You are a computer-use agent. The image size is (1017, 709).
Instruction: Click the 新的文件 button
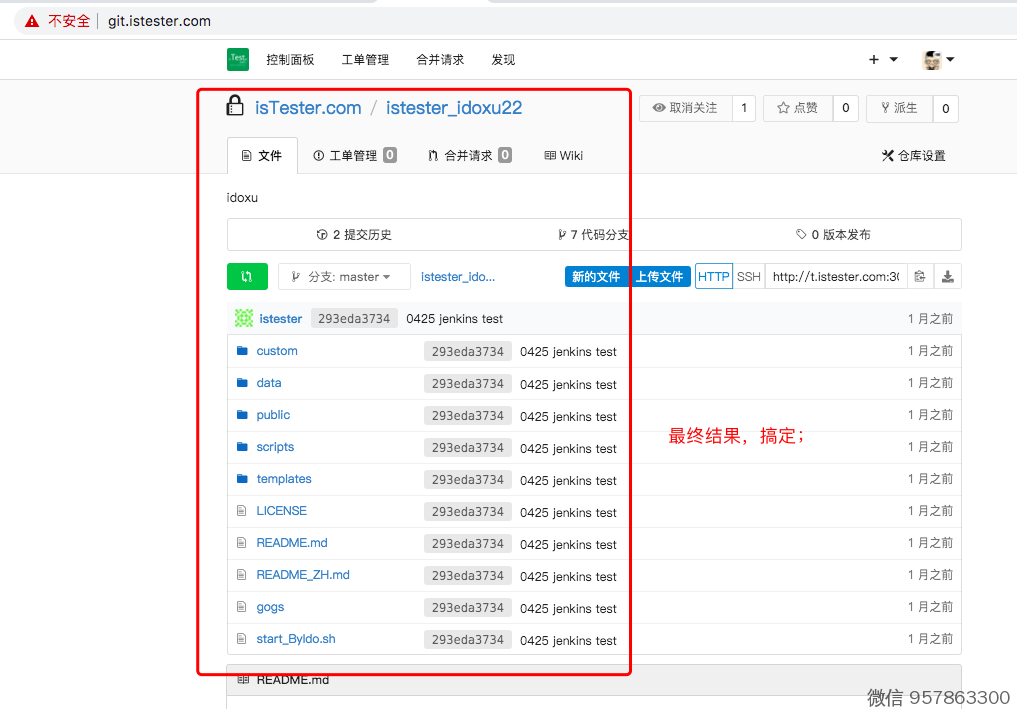(x=596, y=277)
